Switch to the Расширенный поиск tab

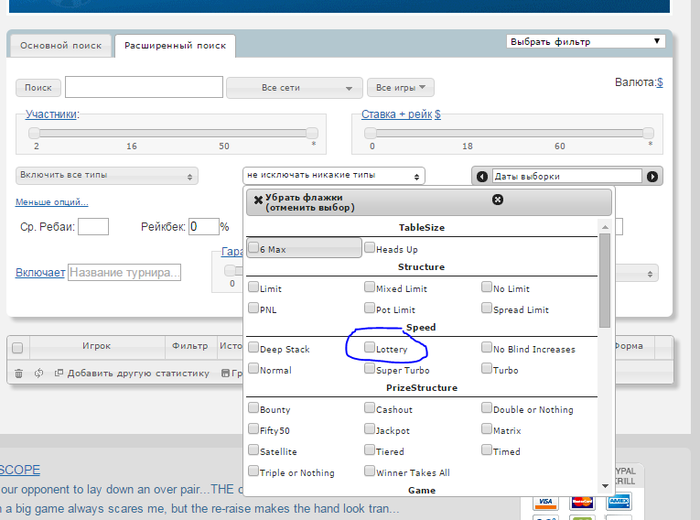pos(175,46)
